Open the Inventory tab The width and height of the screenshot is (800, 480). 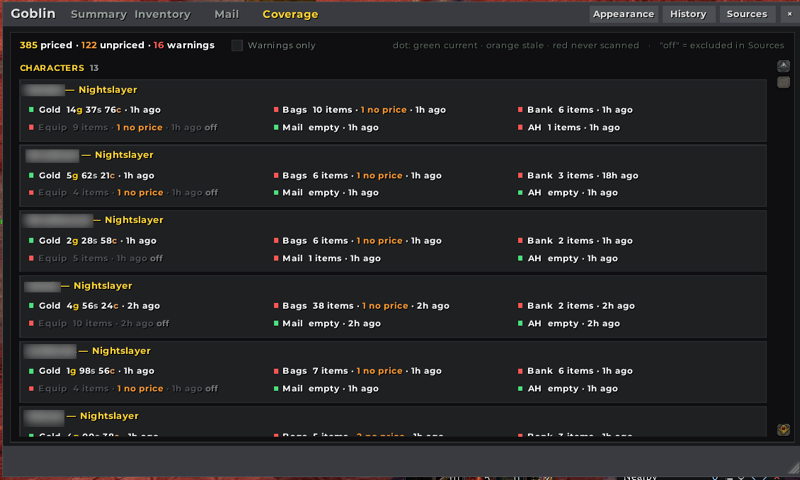click(x=162, y=14)
